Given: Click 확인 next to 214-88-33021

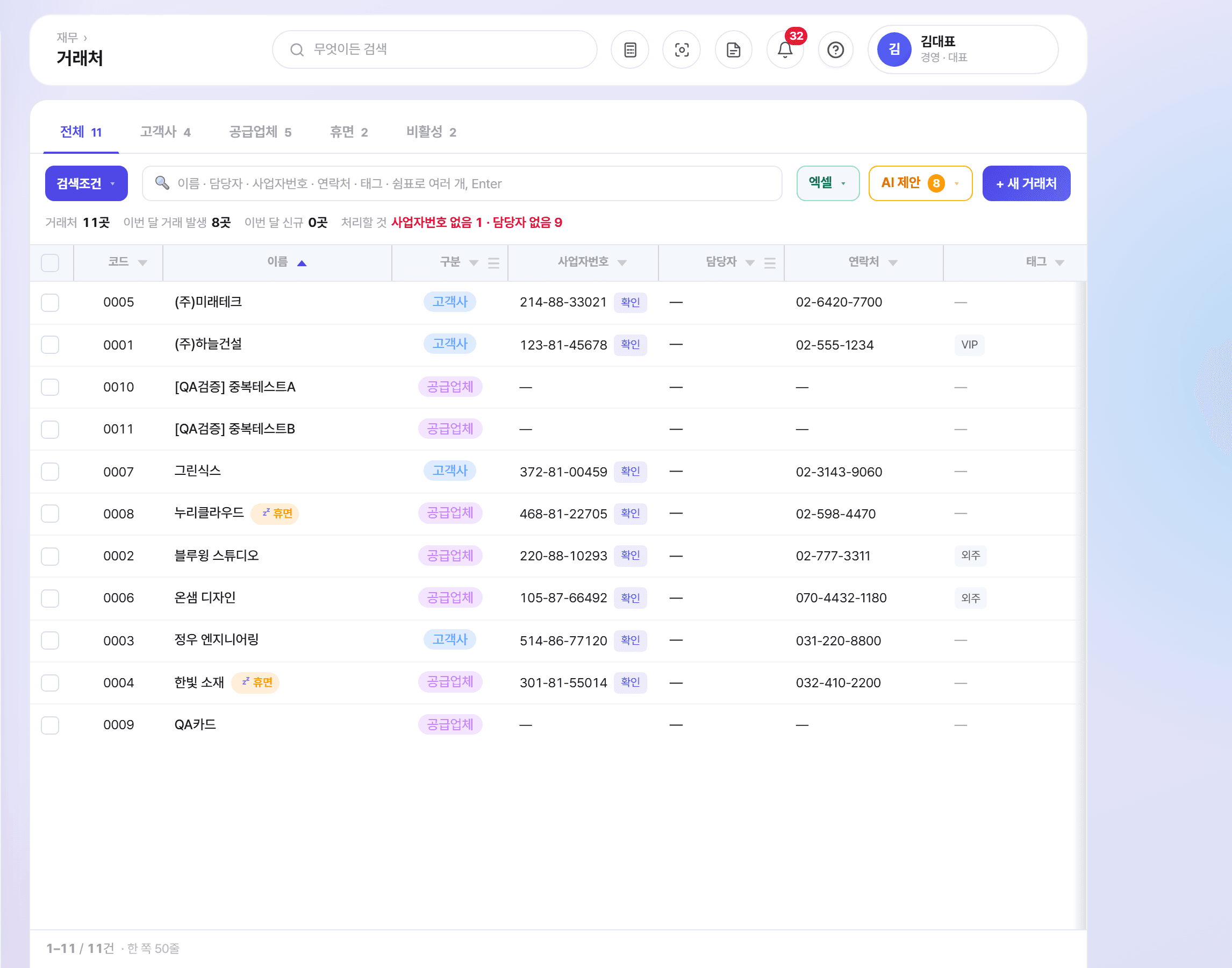Looking at the screenshot, I should (x=630, y=302).
